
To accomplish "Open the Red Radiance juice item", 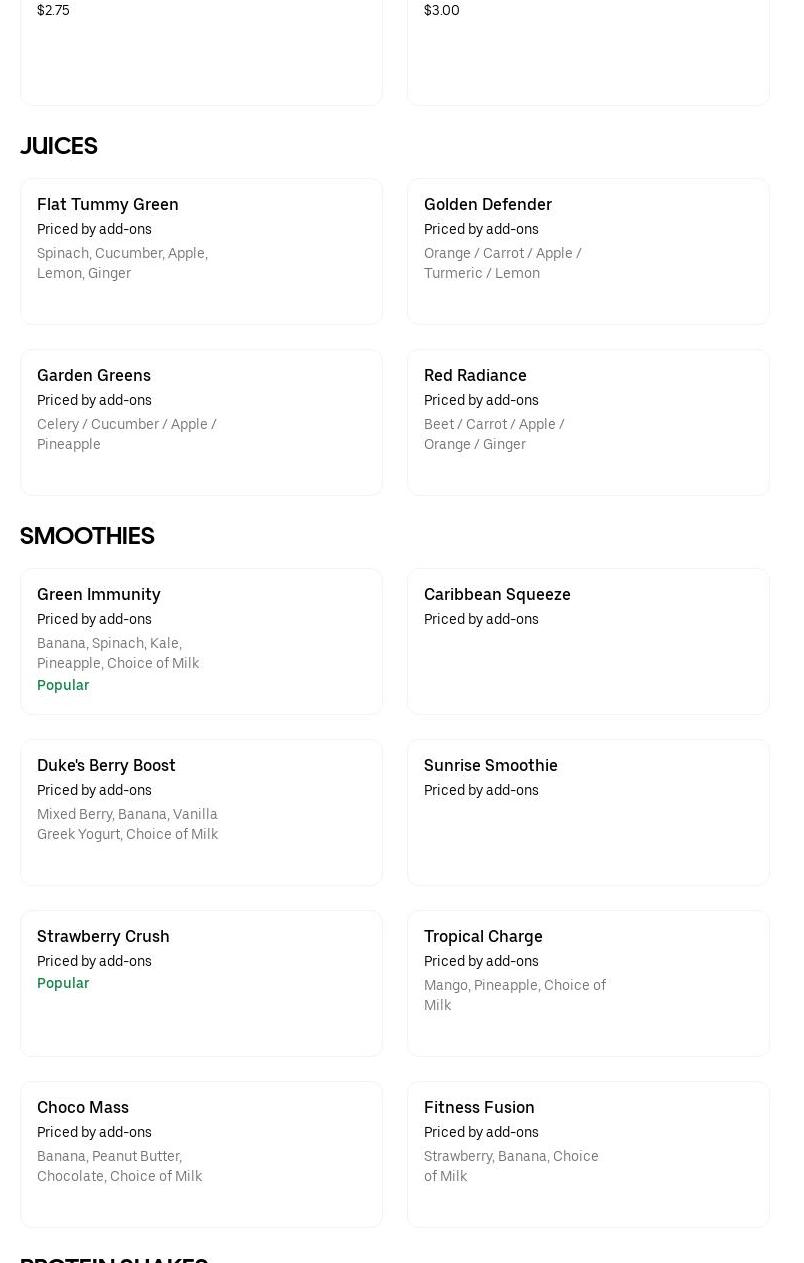I will [x=588, y=421].
